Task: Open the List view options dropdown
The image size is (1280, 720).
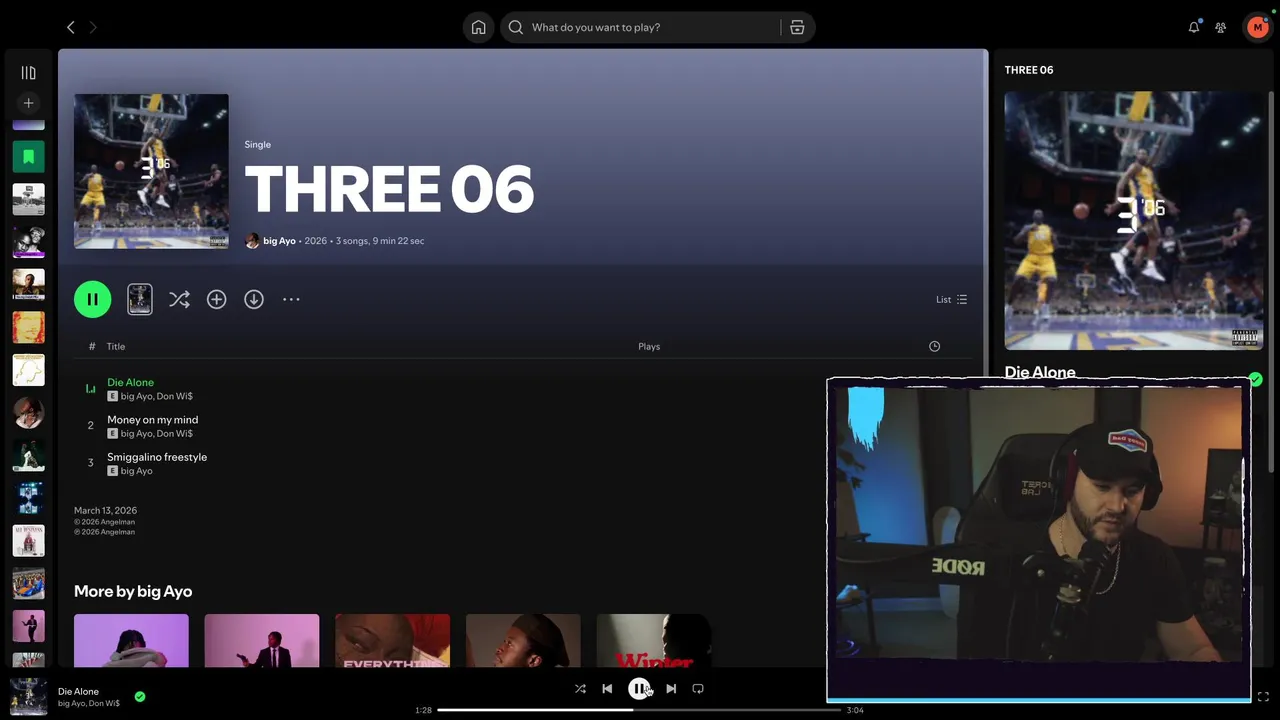Action: point(951,299)
